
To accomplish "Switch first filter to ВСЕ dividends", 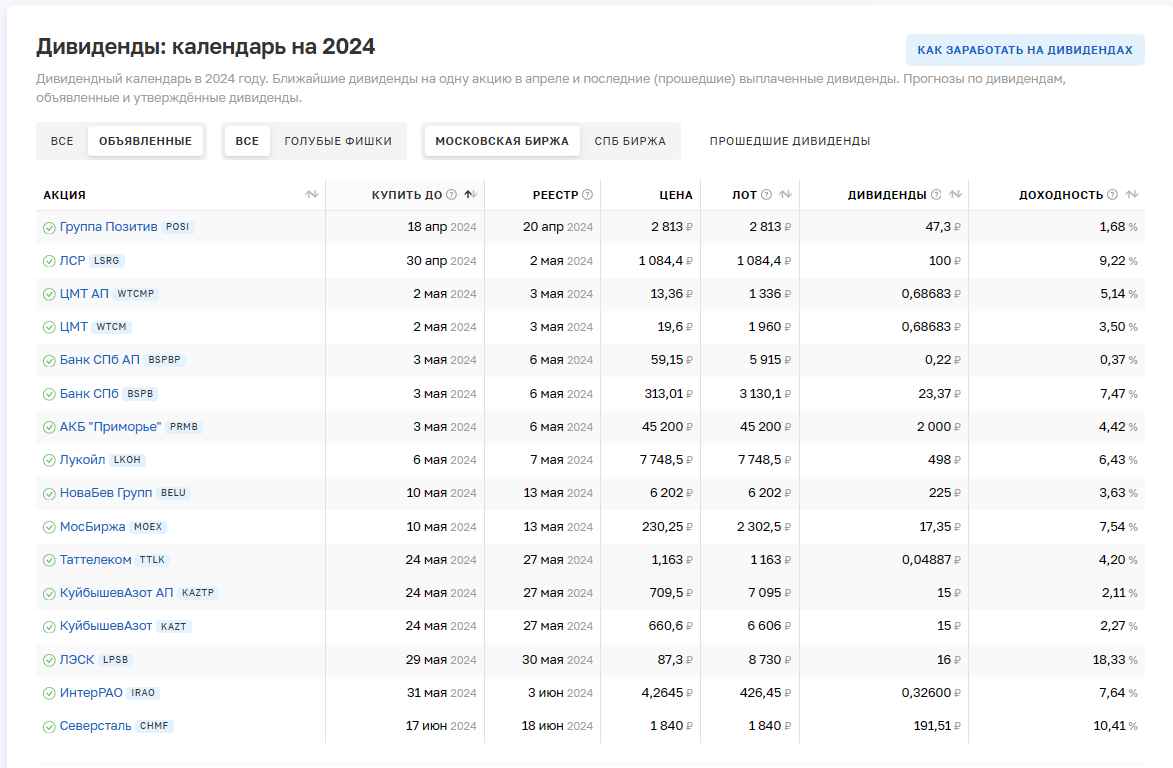I will (62, 141).
